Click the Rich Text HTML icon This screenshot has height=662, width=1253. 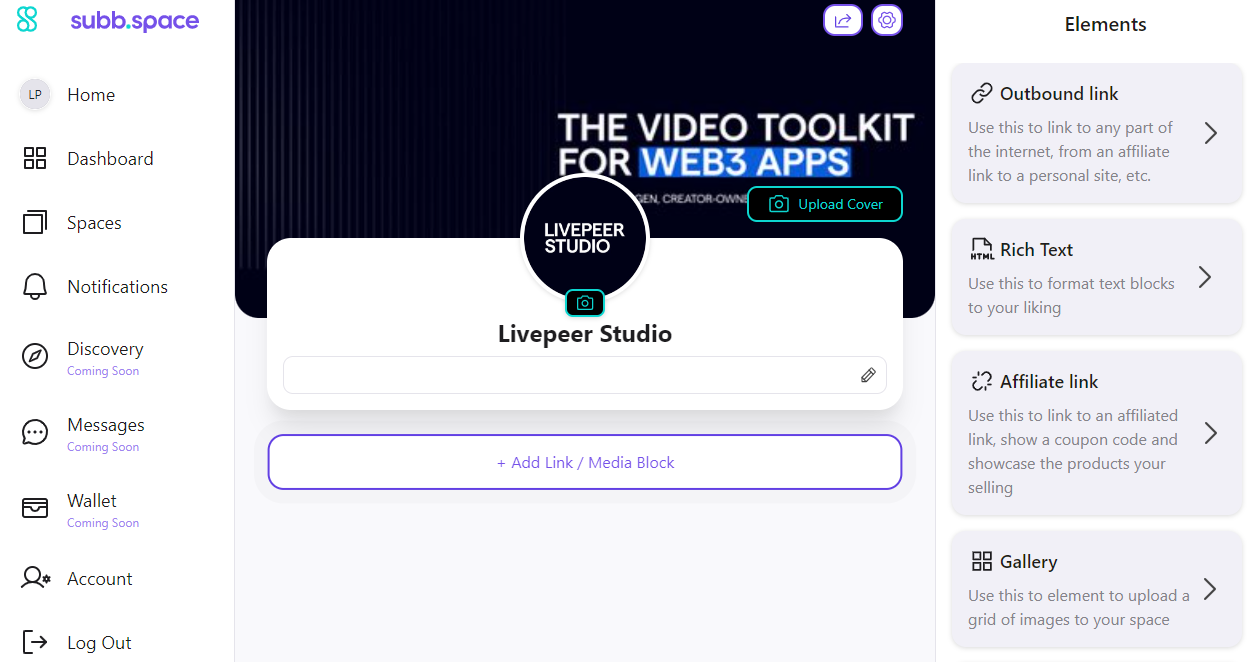(x=982, y=249)
